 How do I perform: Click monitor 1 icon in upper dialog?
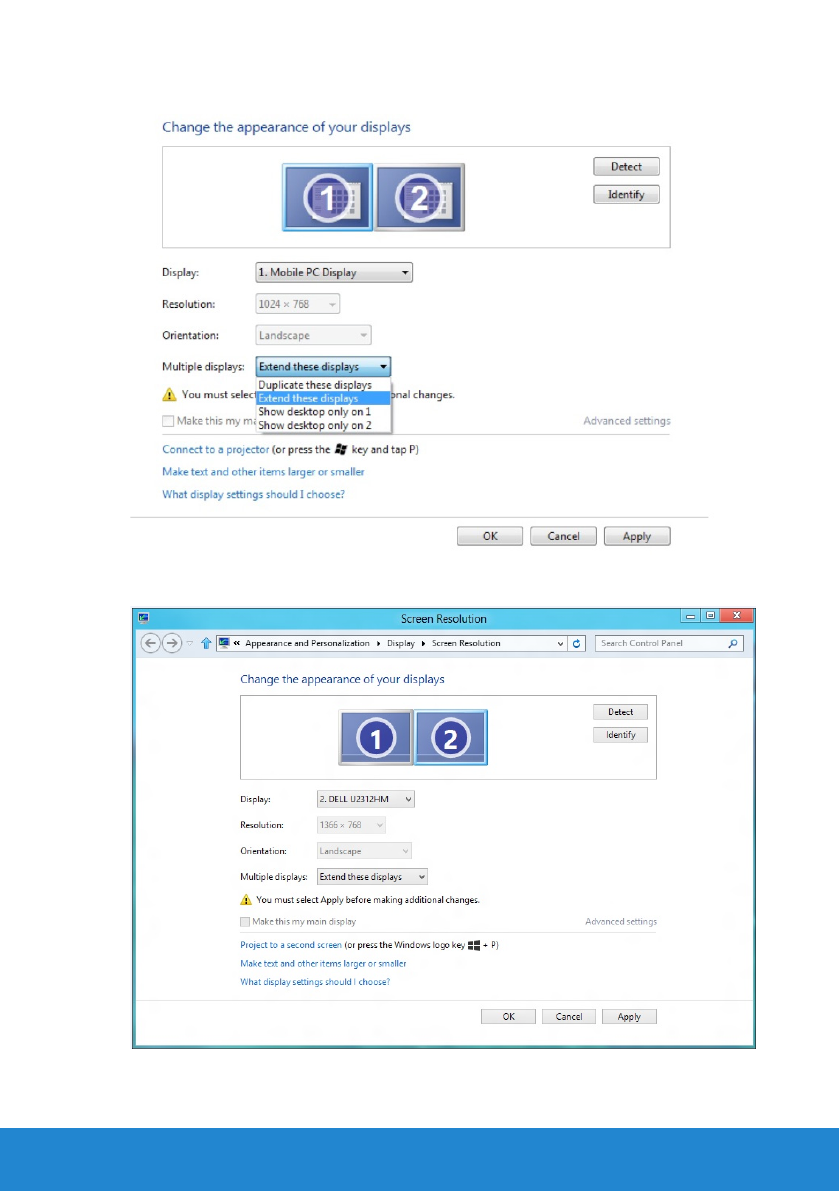327,198
